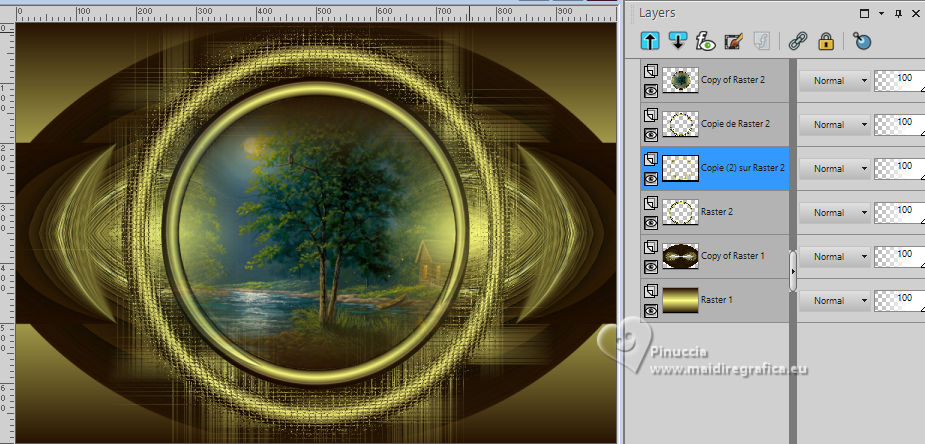Screen dimensions: 925x444
Task: Hide the Raster 1 background layer
Action: pyautogui.click(x=651, y=311)
